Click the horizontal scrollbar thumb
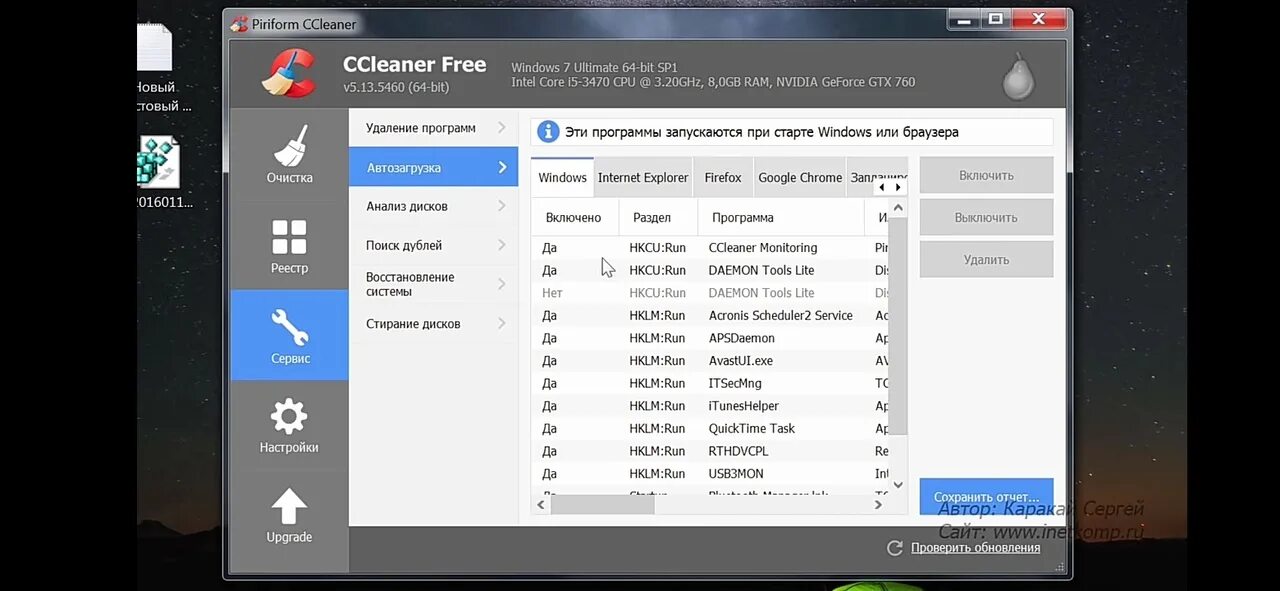Image resolution: width=1280 pixels, height=591 pixels. (x=602, y=505)
